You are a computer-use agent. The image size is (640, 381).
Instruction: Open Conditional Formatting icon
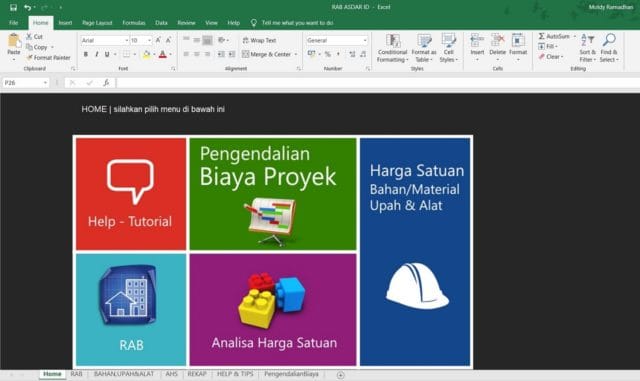393,41
